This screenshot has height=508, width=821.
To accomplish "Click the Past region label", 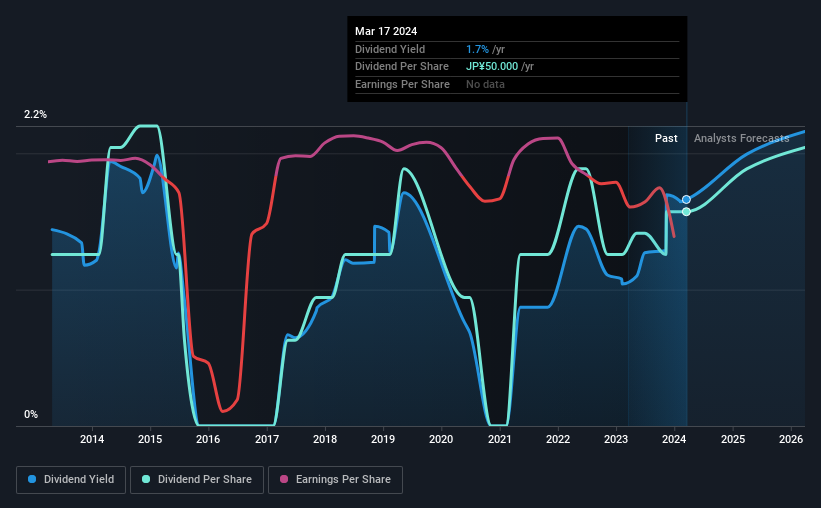I will (666, 138).
